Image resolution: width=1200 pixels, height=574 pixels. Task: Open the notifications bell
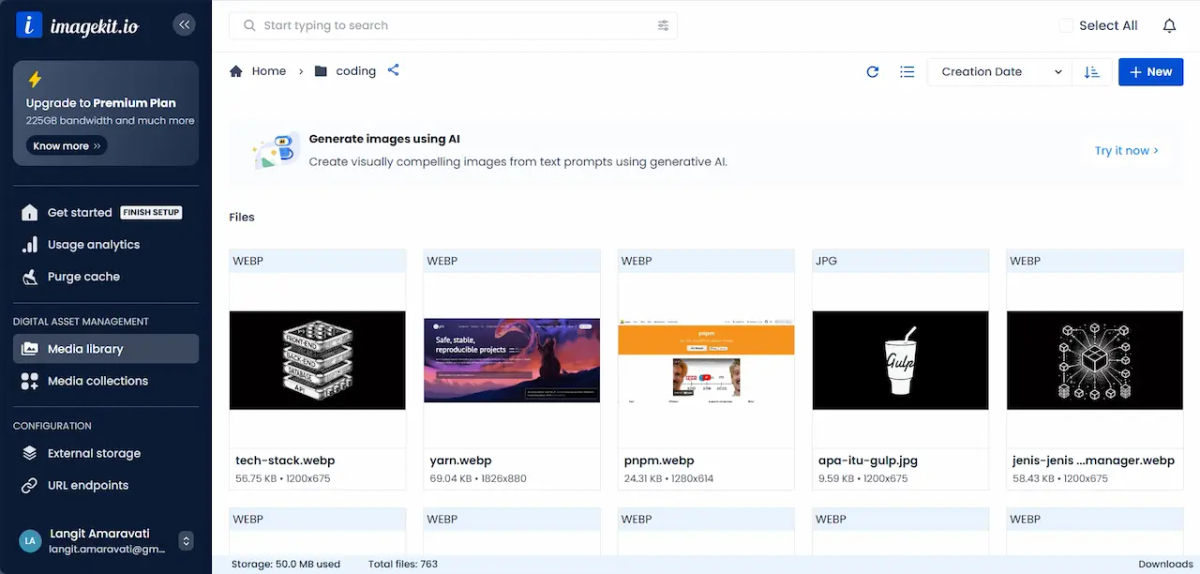coord(1169,25)
